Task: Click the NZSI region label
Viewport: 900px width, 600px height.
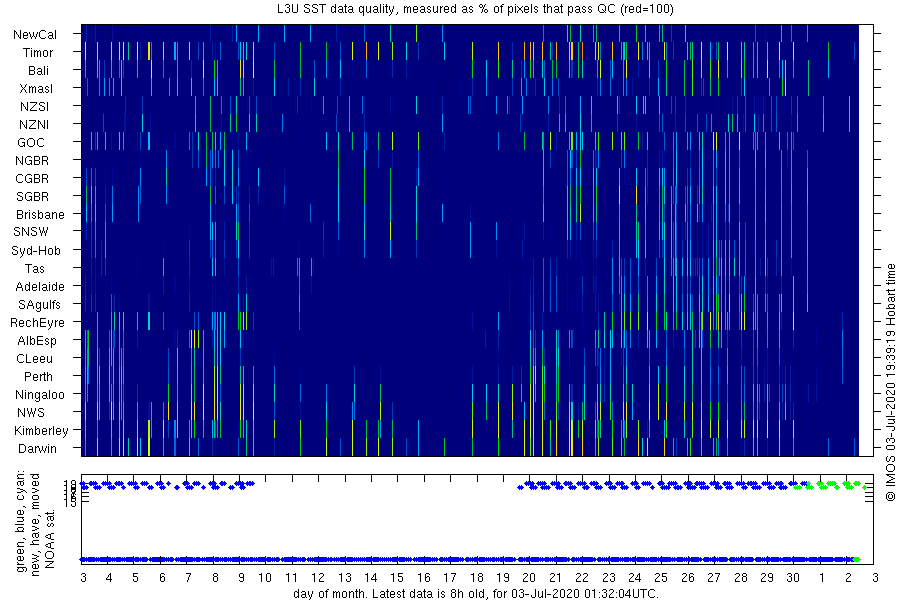Action: coord(34,107)
